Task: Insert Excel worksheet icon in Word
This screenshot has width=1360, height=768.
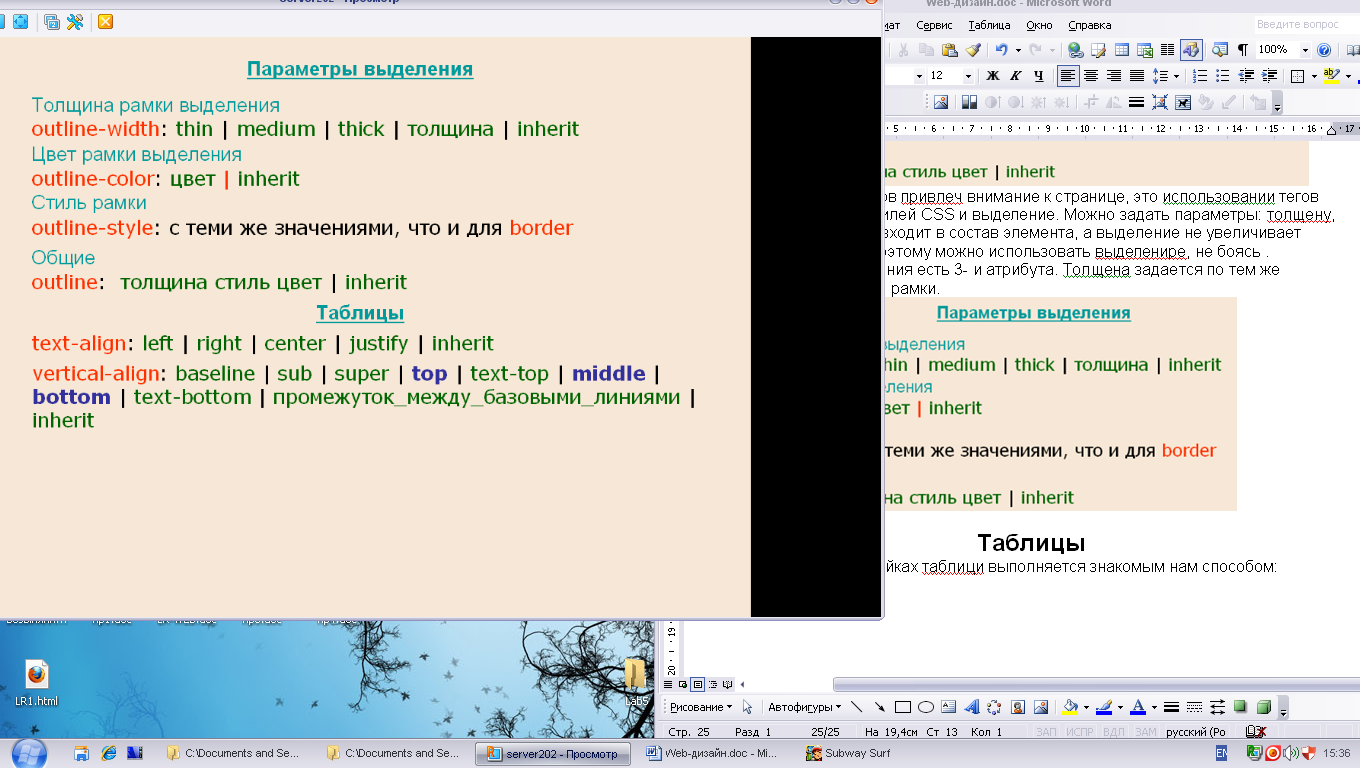Action: click(x=1144, y=50)
